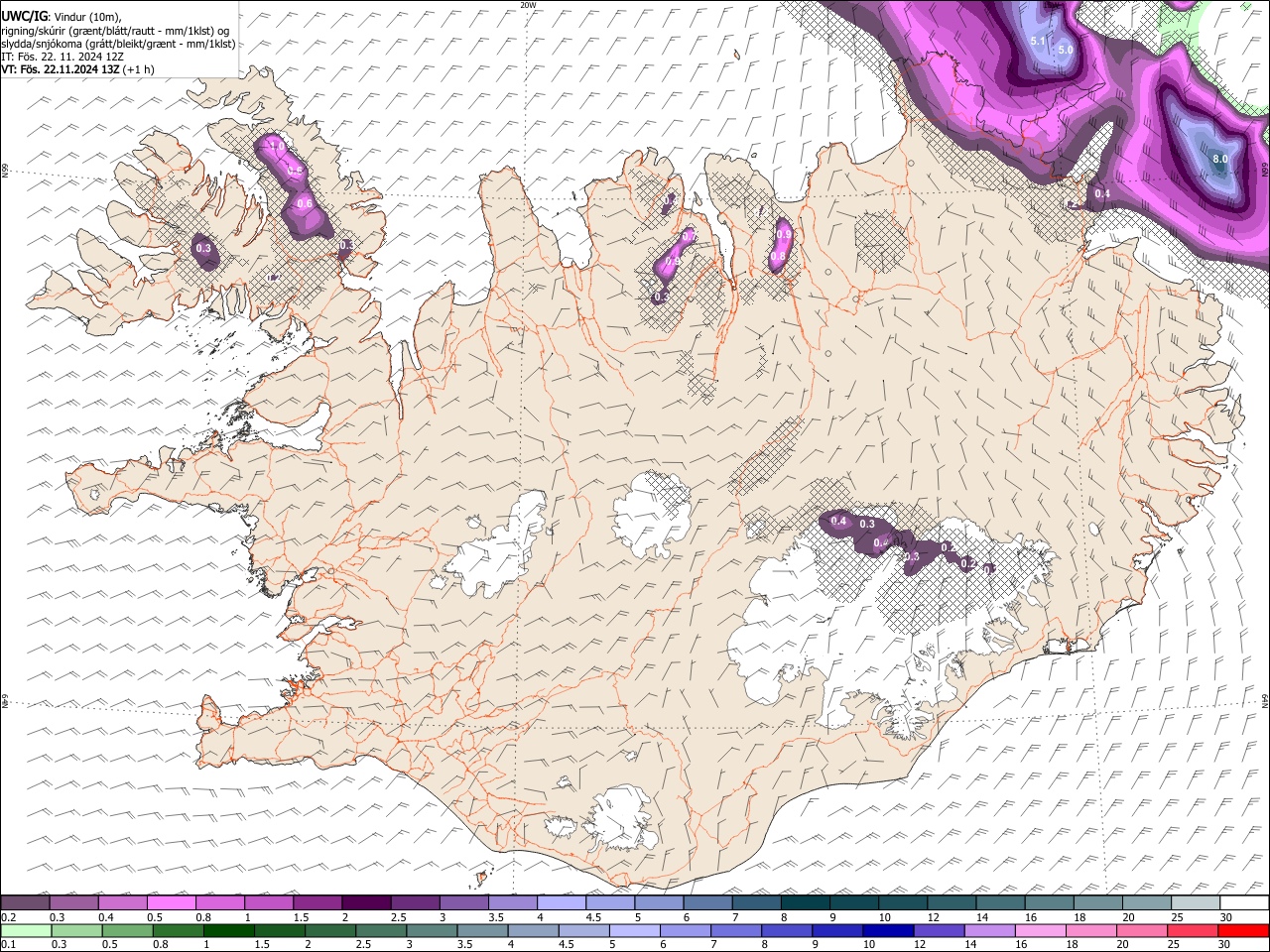Click the 14–16 lilac rain legend swatch
Viewport: 1270px width, 952px height.
pos(990,930)
